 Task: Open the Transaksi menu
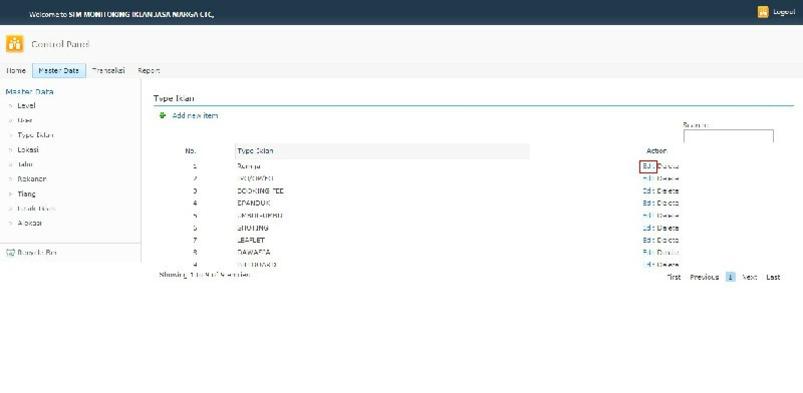108,71
